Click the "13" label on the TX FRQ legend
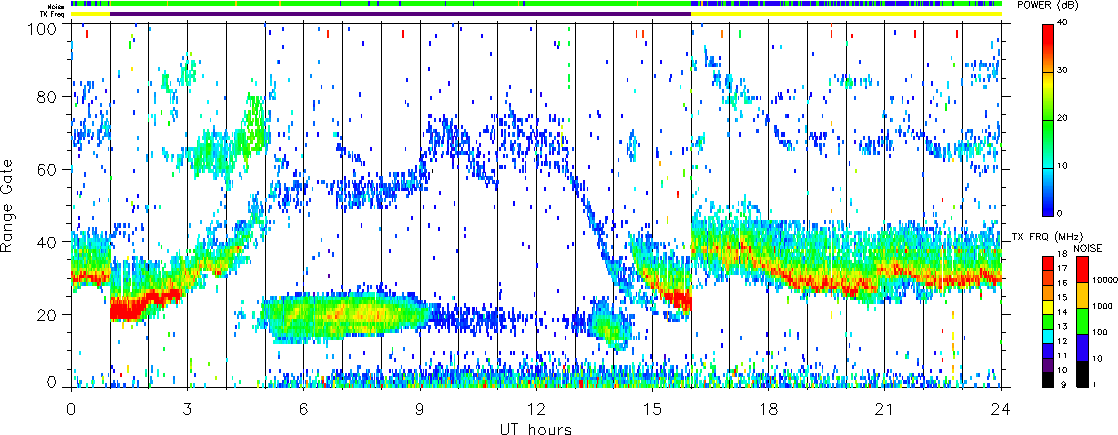 click(x=1062, y=327)
